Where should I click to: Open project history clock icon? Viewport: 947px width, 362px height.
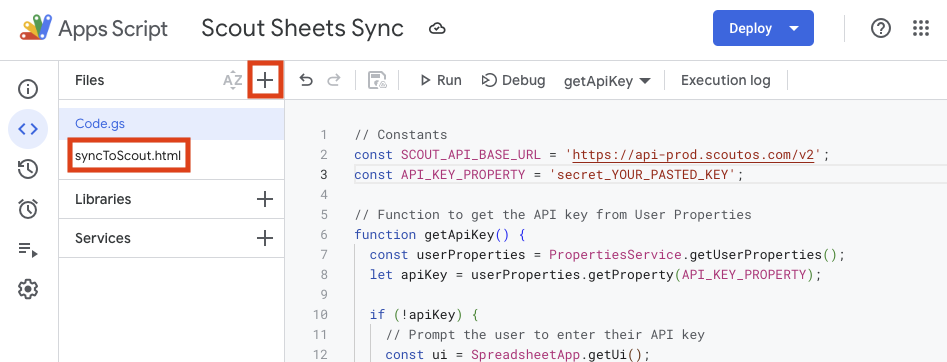(28, 169)
